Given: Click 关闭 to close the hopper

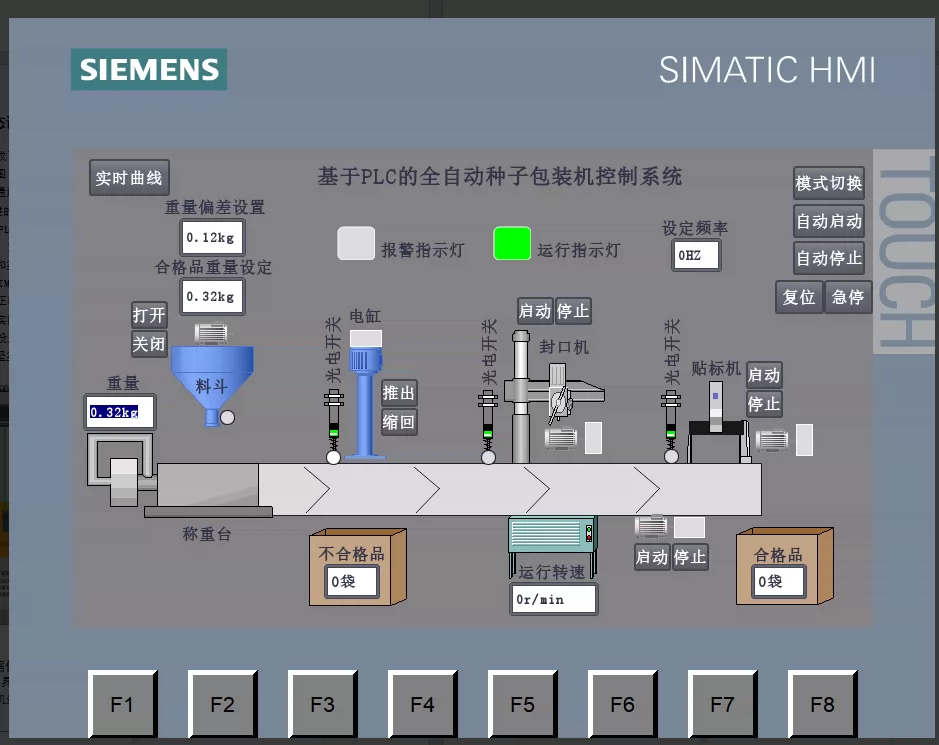Looking at the screenshot, I should pyautogui.click(x=149, y=344).
